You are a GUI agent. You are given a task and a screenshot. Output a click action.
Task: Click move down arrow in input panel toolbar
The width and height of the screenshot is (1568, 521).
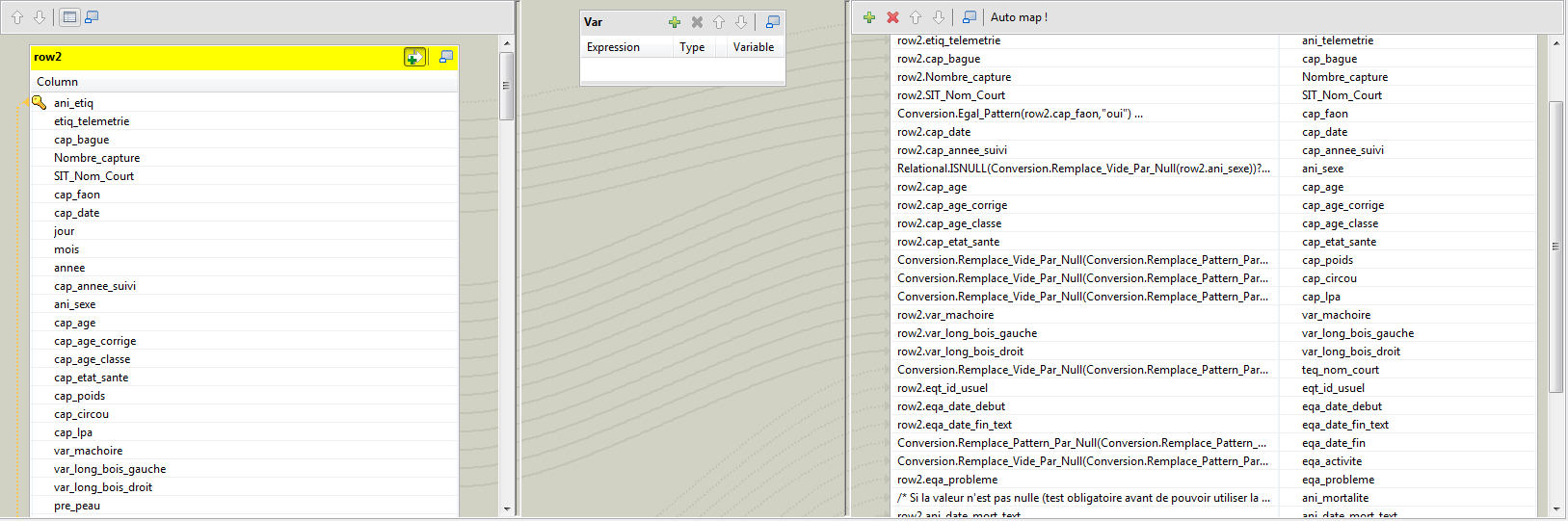40,17
